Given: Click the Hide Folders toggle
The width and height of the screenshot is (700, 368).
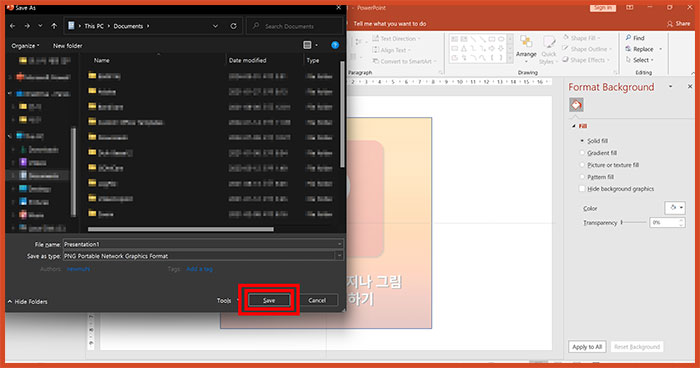Looking at the screenshot, I should pyautogui.click(x=27, y=302).
